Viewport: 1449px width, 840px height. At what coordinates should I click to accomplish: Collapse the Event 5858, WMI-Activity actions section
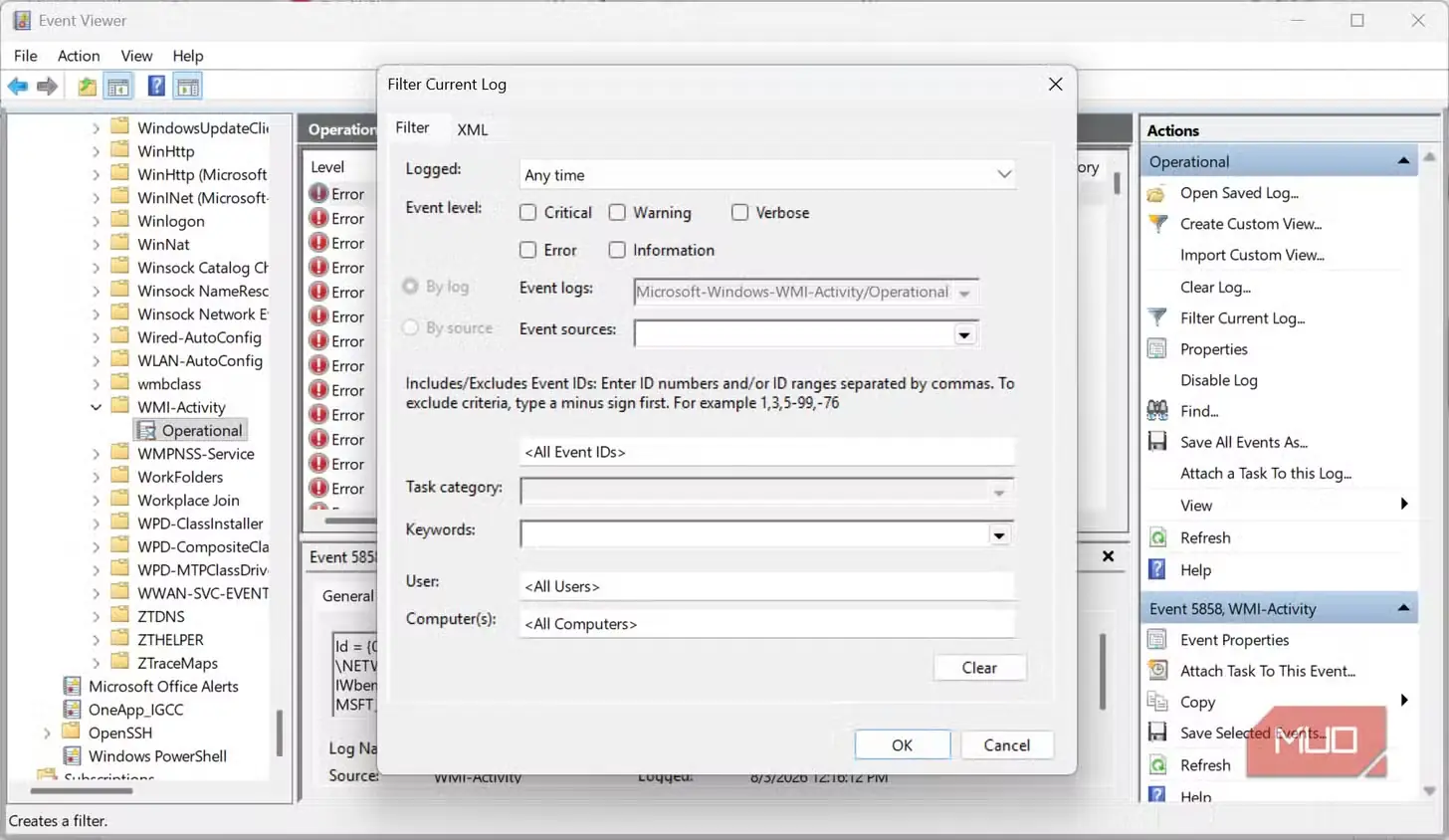coord(1403,608)
